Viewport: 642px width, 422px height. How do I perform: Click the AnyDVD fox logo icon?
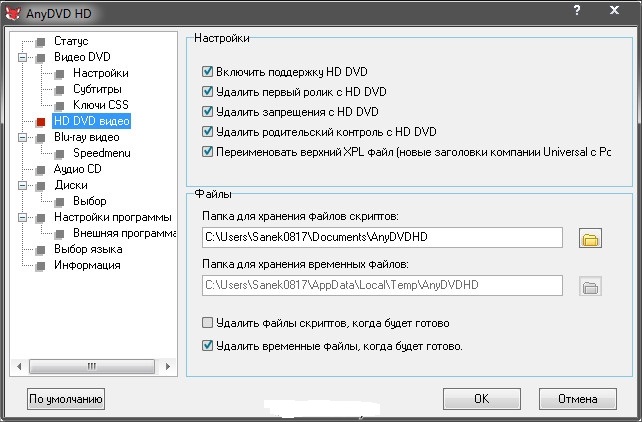13,13
